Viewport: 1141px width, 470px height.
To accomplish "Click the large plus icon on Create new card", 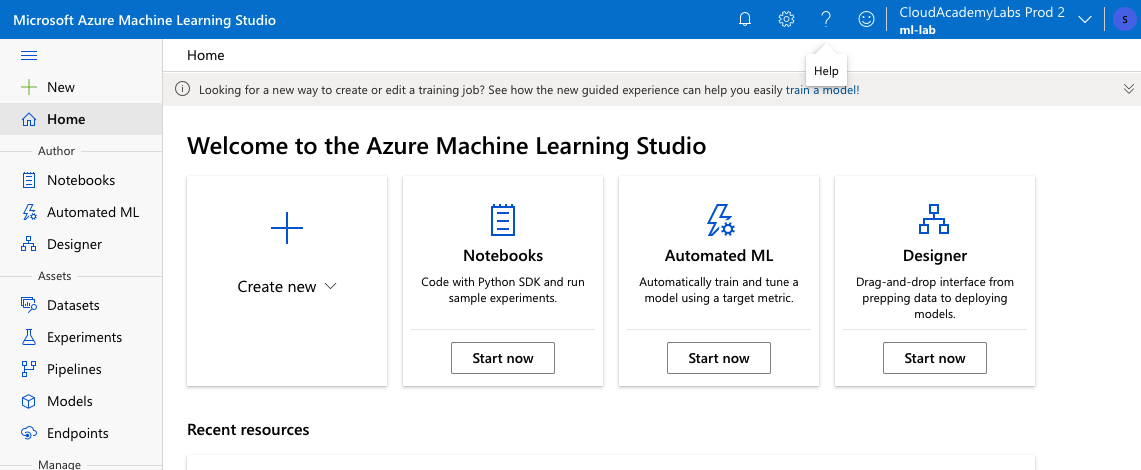I will pyautogui.click(x=287, y=228).
